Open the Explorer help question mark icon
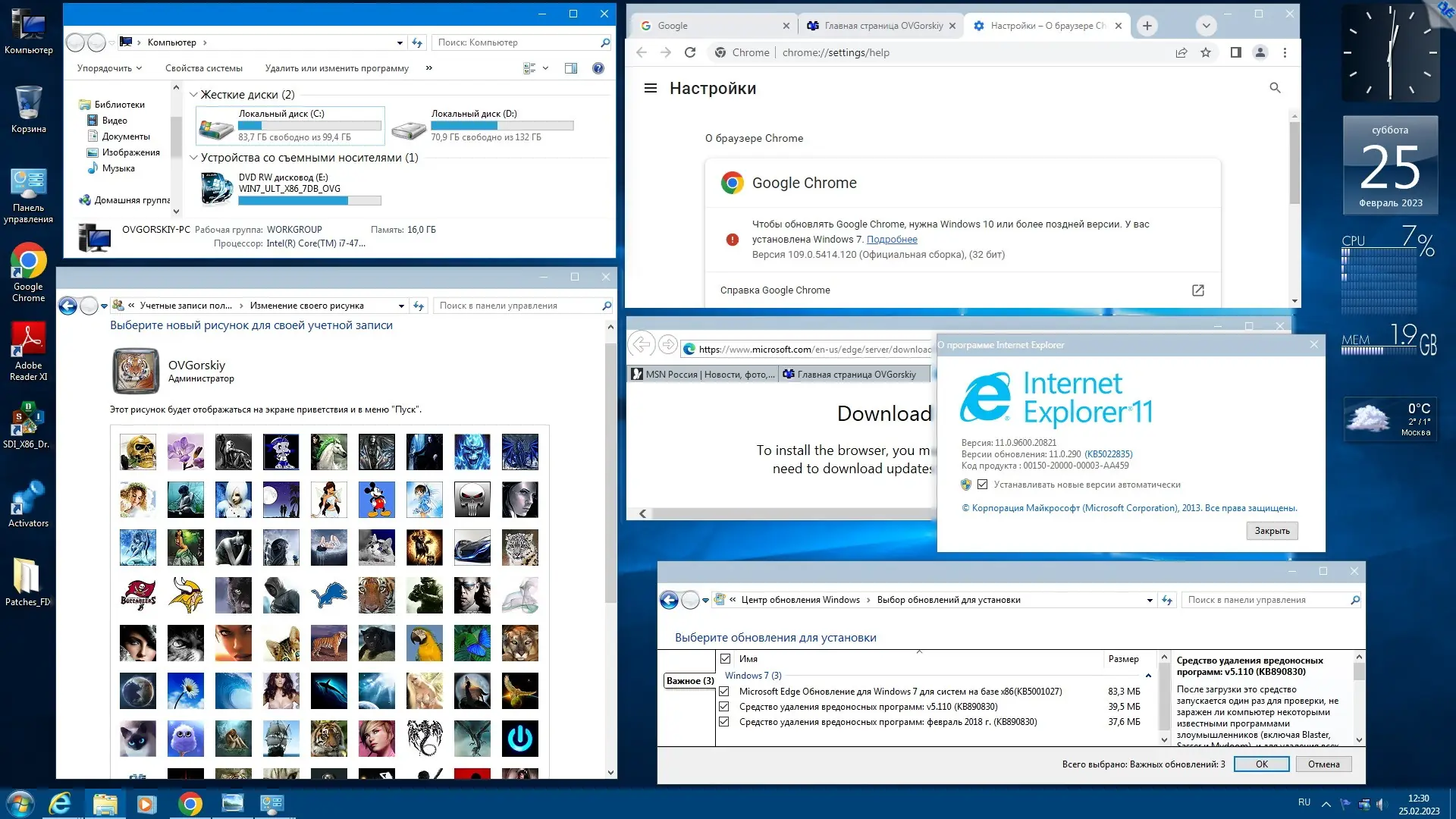This screenshot has width=1456, height=819. (x=598, y=68)
